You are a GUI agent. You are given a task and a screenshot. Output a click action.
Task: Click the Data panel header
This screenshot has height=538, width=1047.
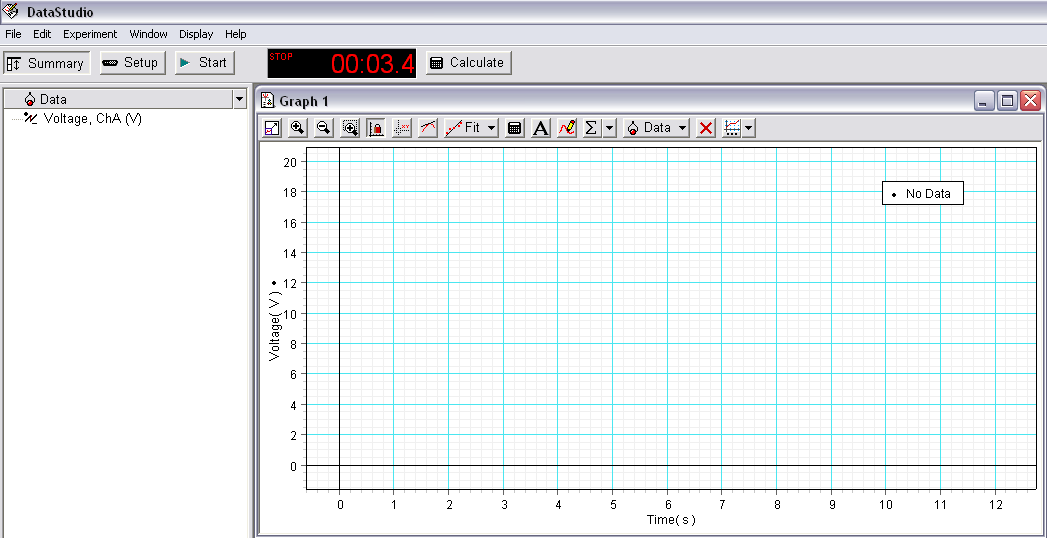click(x=118, y=99)
